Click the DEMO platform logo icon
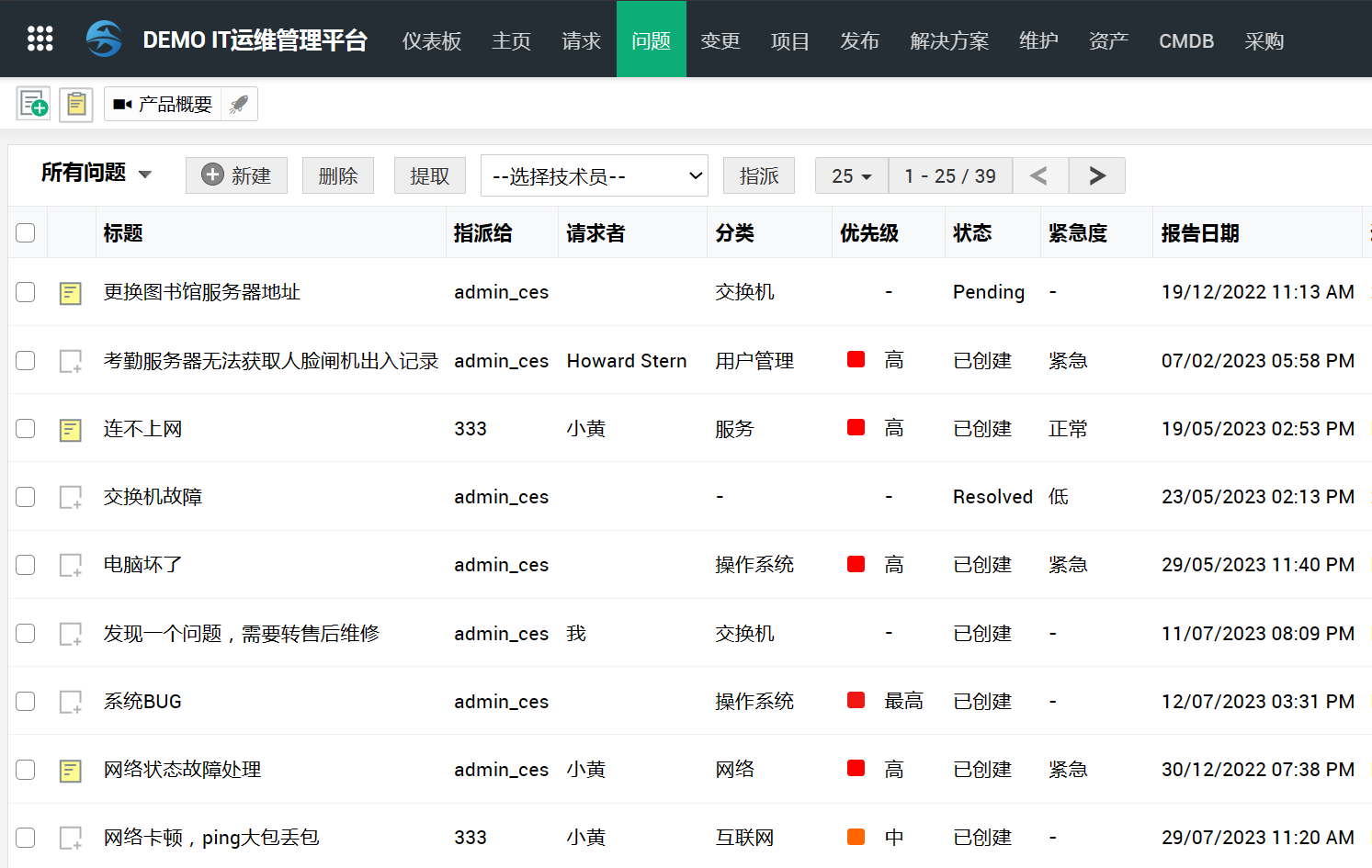Image resolution: width=1372 pixels, height=868 pixels. click(104, 39)
